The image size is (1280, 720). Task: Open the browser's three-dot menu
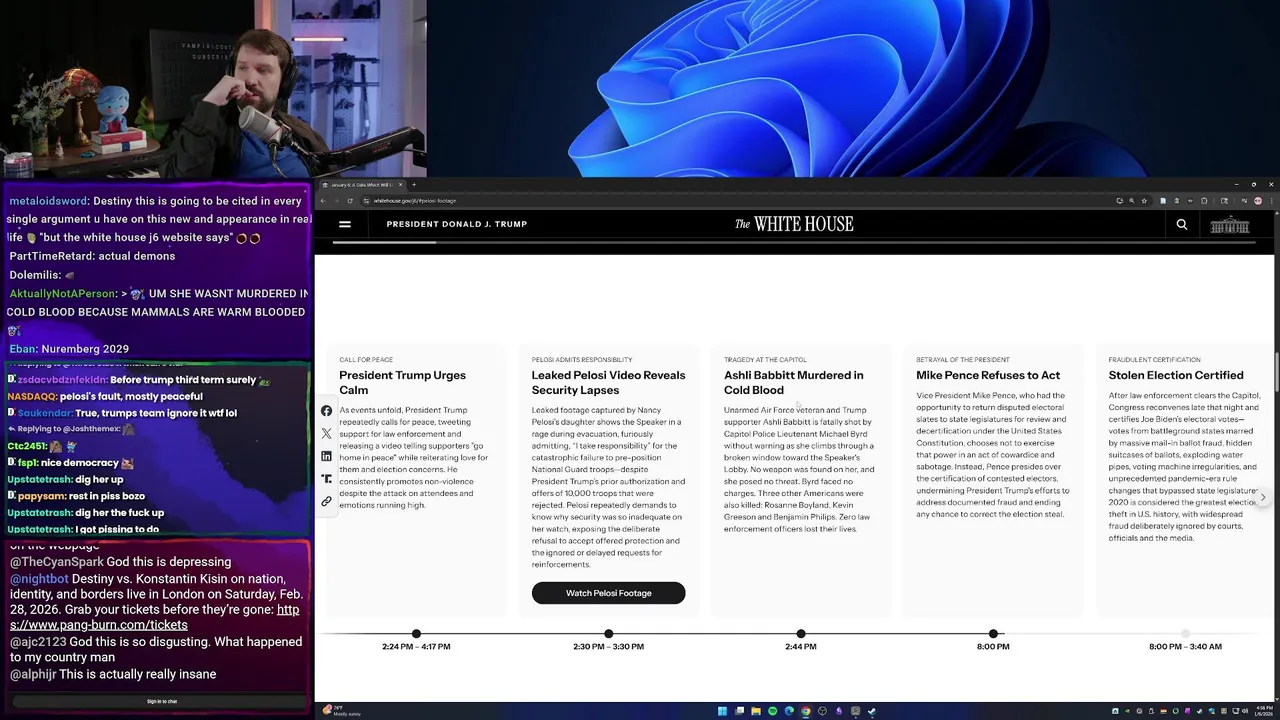coord(1270,200)
